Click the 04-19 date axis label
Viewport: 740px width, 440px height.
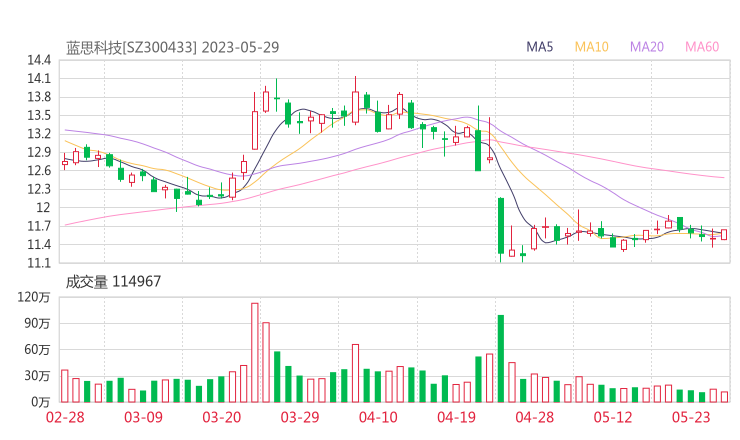[x=456, y=417]
